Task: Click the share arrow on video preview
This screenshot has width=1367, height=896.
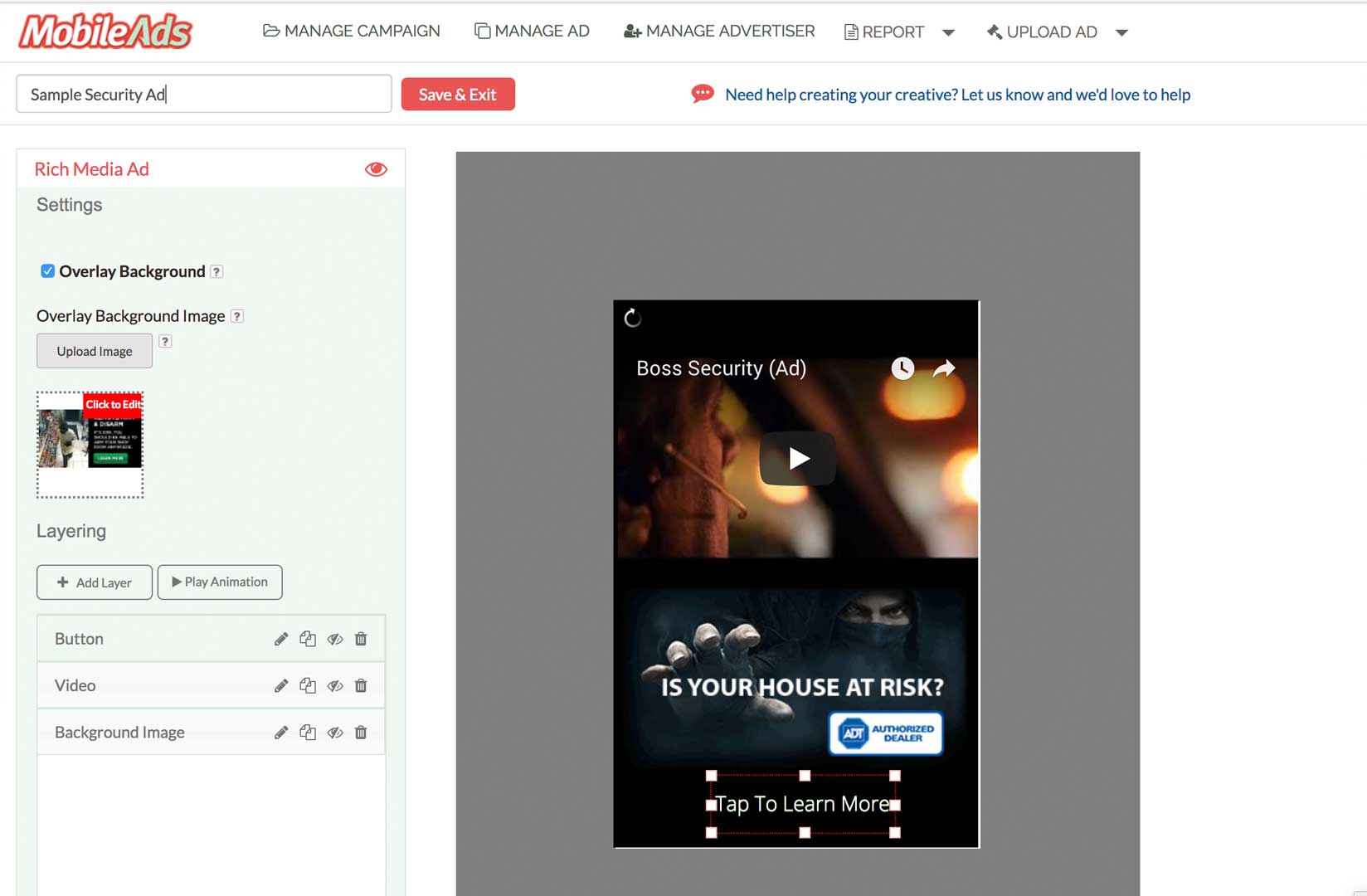Action: pyautogui.click(x=944, y=368)
